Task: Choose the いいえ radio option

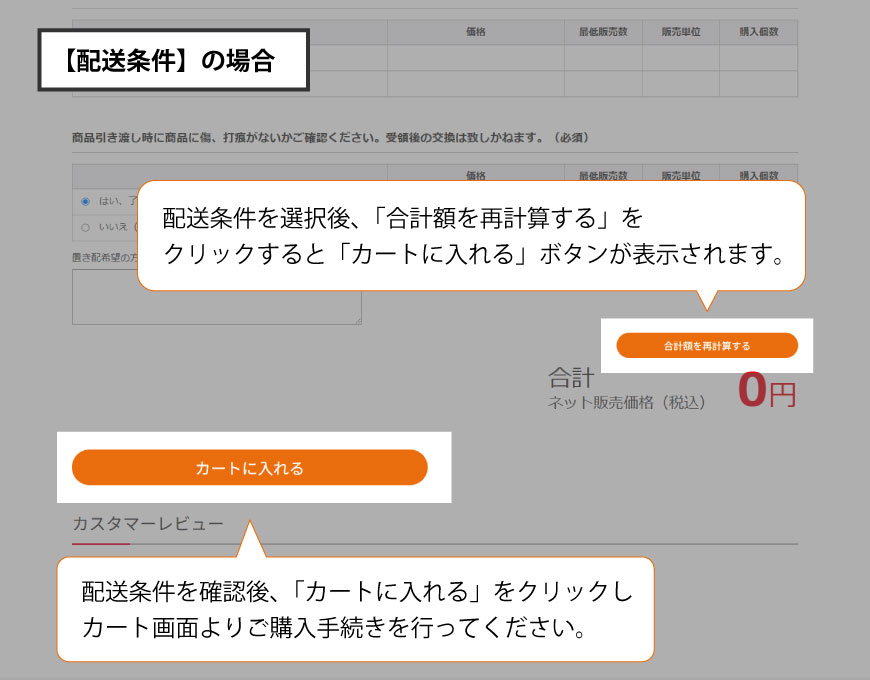Action: pyautogui.click(x=85, y=227)
